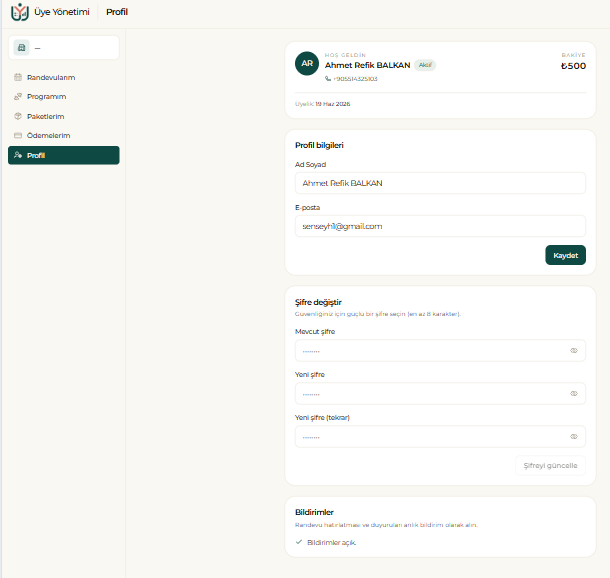Viewport: 610px width, 578px height.
Task: Click the building icon in sidebar selector
Action: pyautogui.click(x=21, y=47)
